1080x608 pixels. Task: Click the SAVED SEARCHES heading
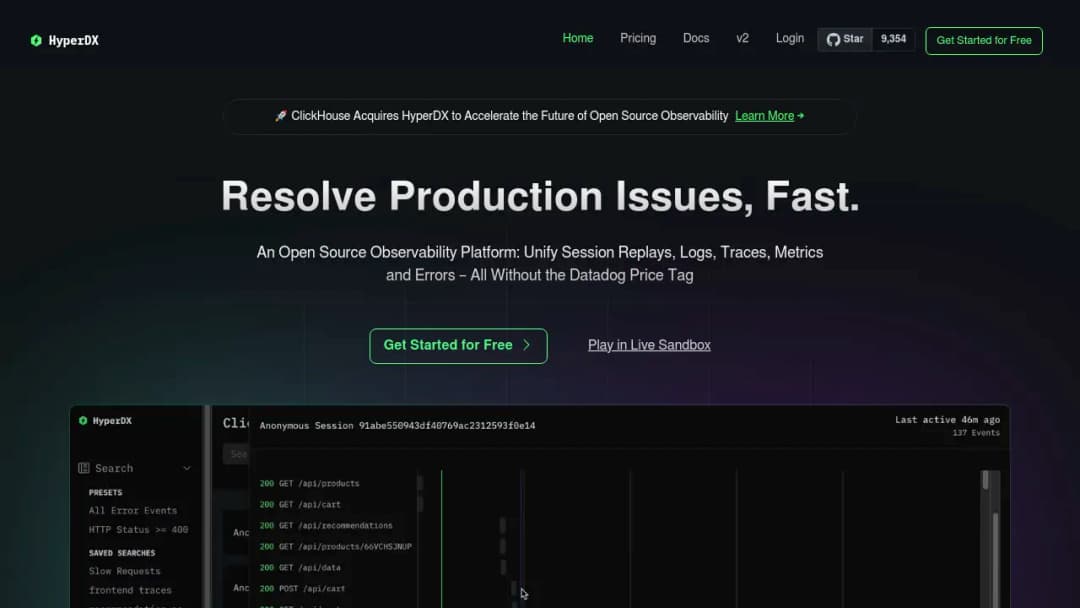[122, 553]
